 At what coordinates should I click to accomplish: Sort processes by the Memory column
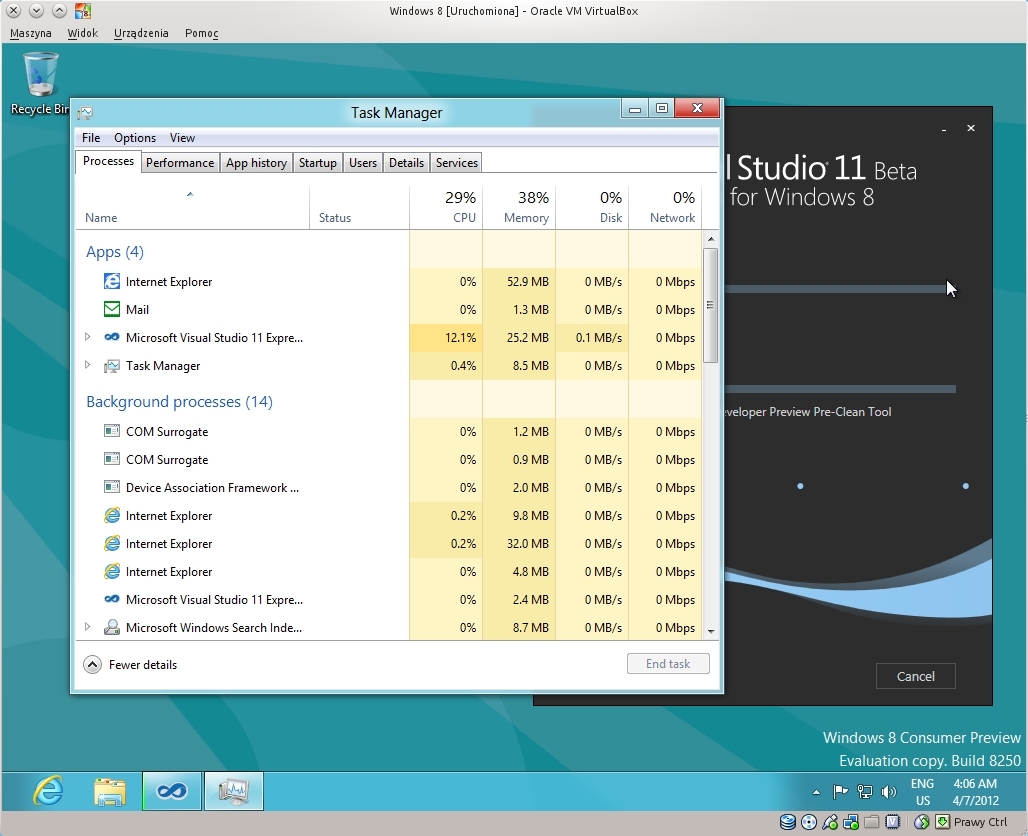(519, 209)
